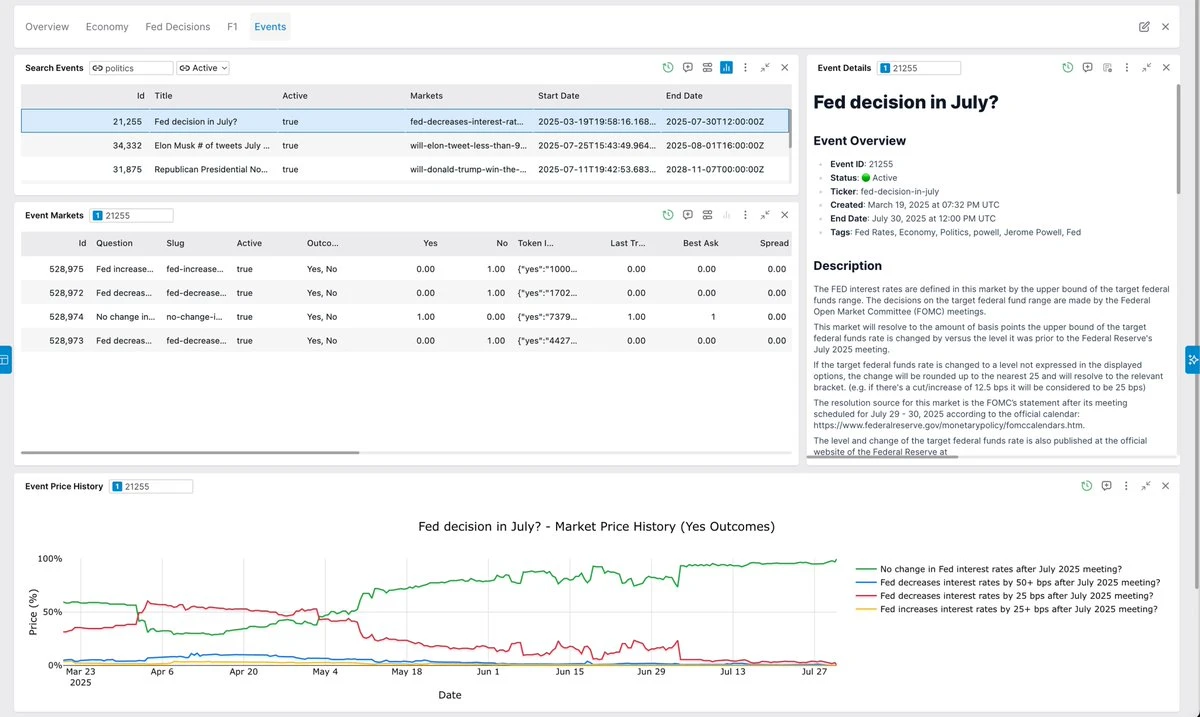Image resolution: width=1200 pixels, height=717 pixels.
Task: Click refresh icon in Event Price History panel
Action: coord(1087,486)
